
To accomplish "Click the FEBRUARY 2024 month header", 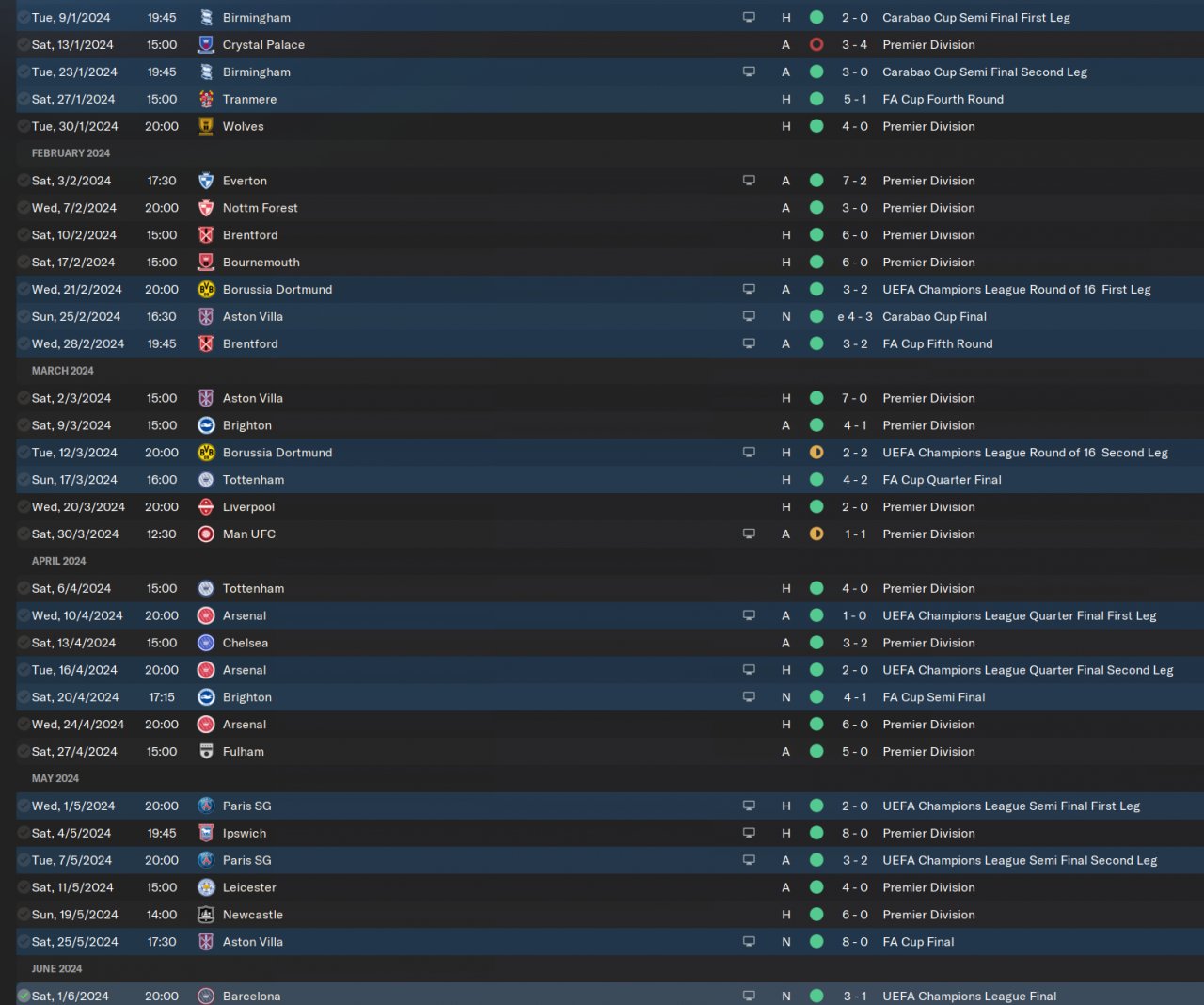I will tap(71, 153).
